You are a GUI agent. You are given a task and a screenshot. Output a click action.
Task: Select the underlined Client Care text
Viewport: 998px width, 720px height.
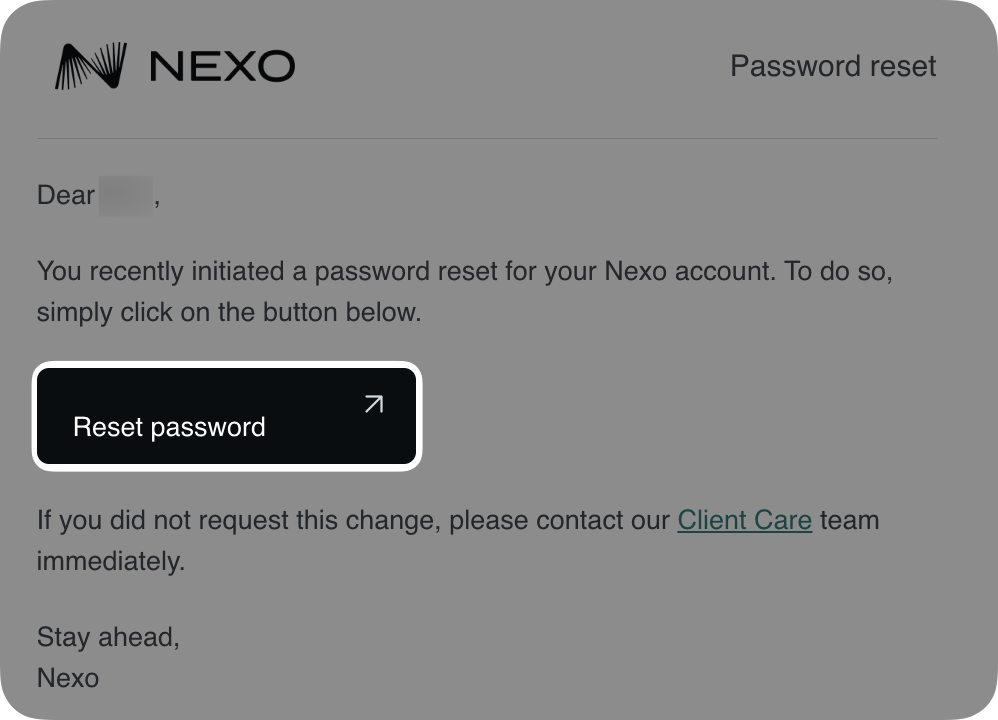(745, 520)
